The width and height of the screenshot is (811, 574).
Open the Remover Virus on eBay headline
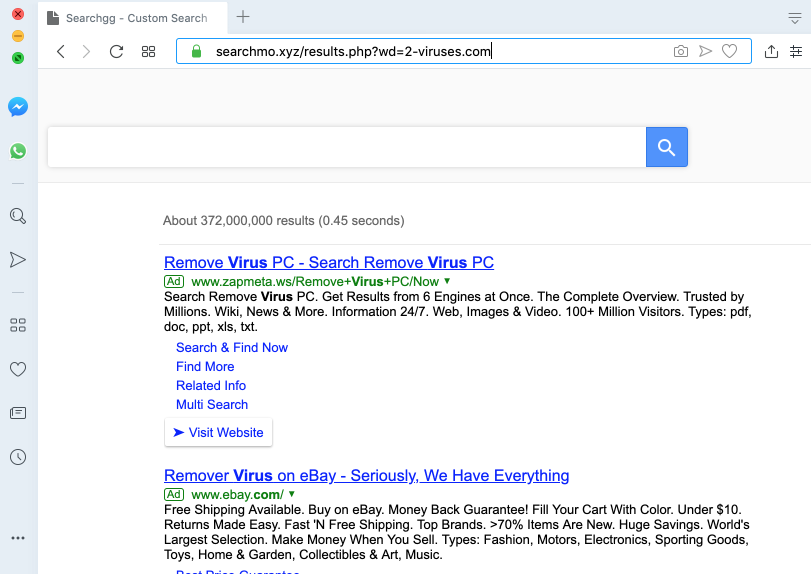[367, 475]
